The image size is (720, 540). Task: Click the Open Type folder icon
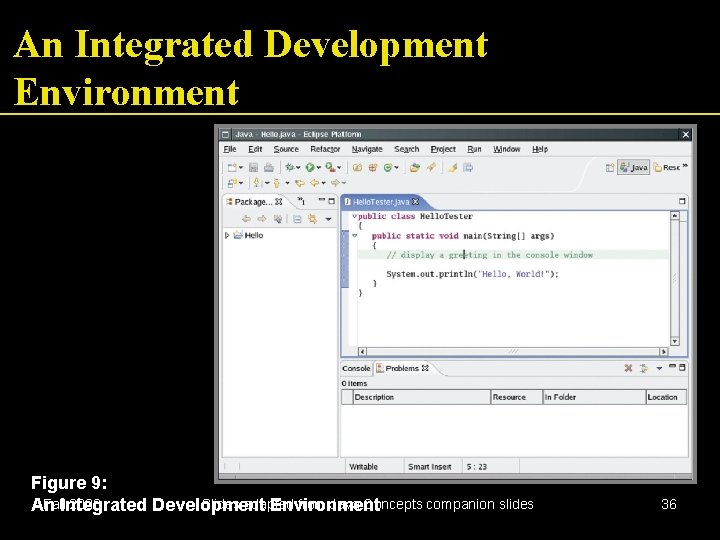415,168
